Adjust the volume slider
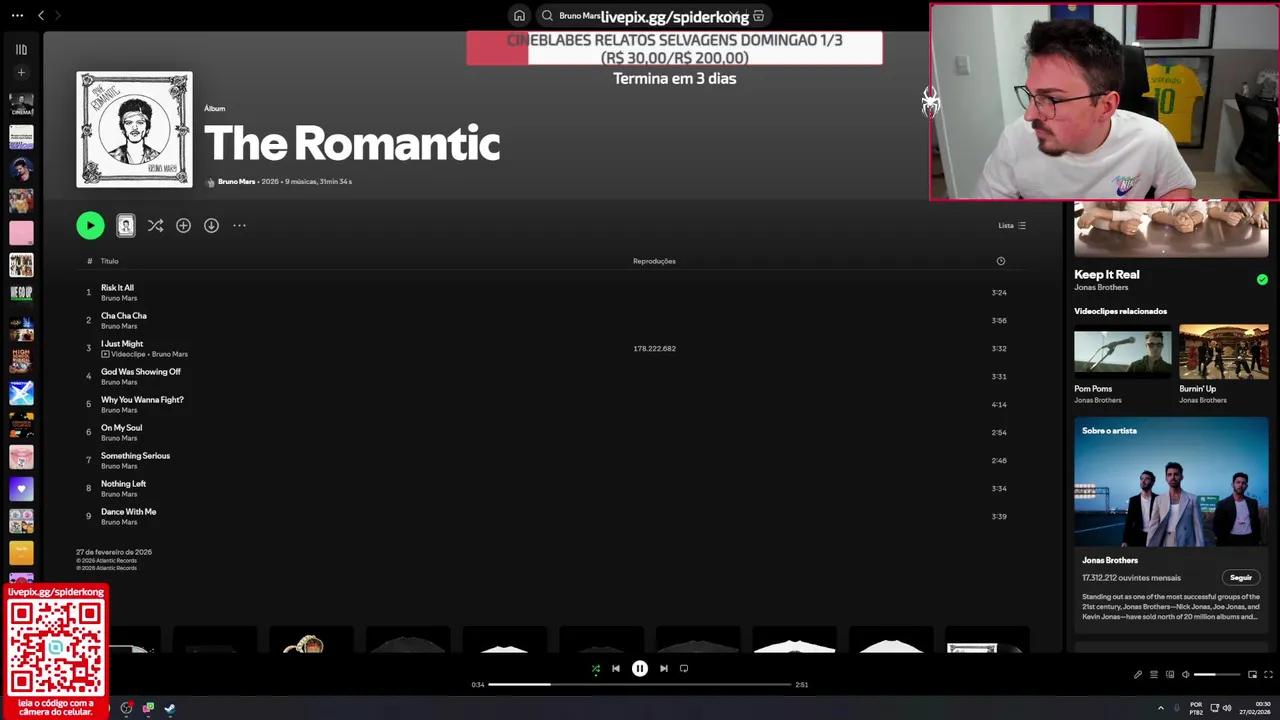 point(1216,675)
